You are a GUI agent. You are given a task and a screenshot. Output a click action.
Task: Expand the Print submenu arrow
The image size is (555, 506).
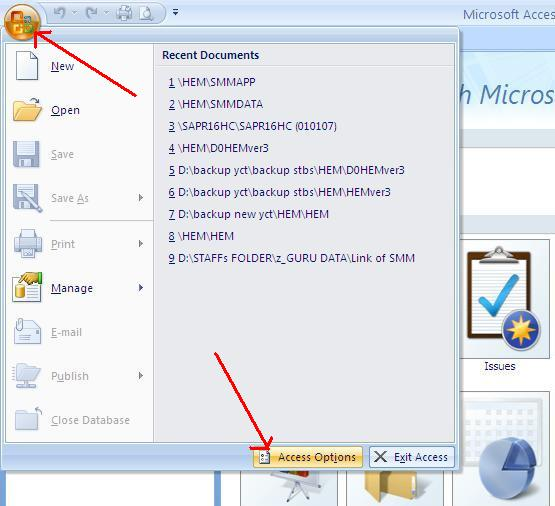[x=141, y=243]
